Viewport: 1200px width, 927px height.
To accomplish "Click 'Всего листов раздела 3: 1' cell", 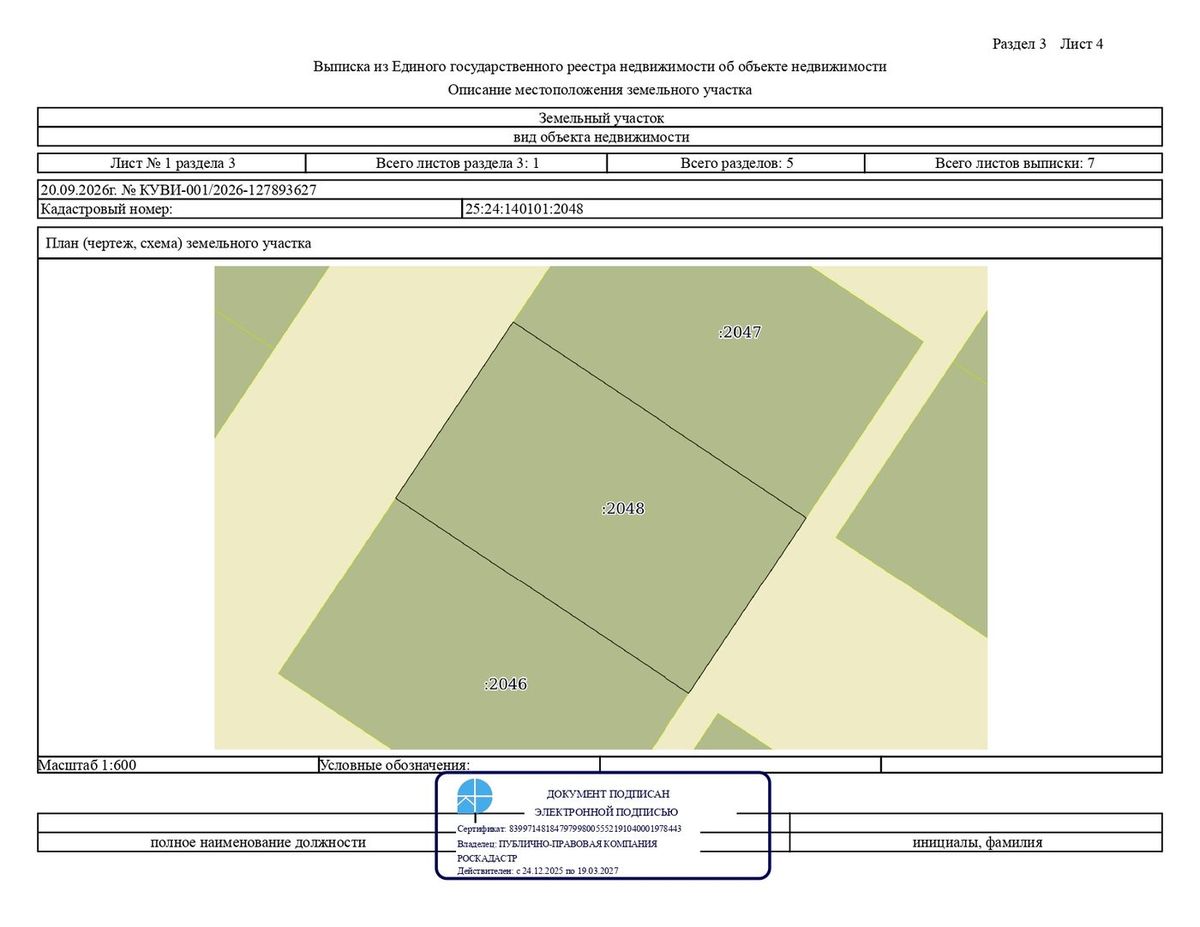I will 457,163.
